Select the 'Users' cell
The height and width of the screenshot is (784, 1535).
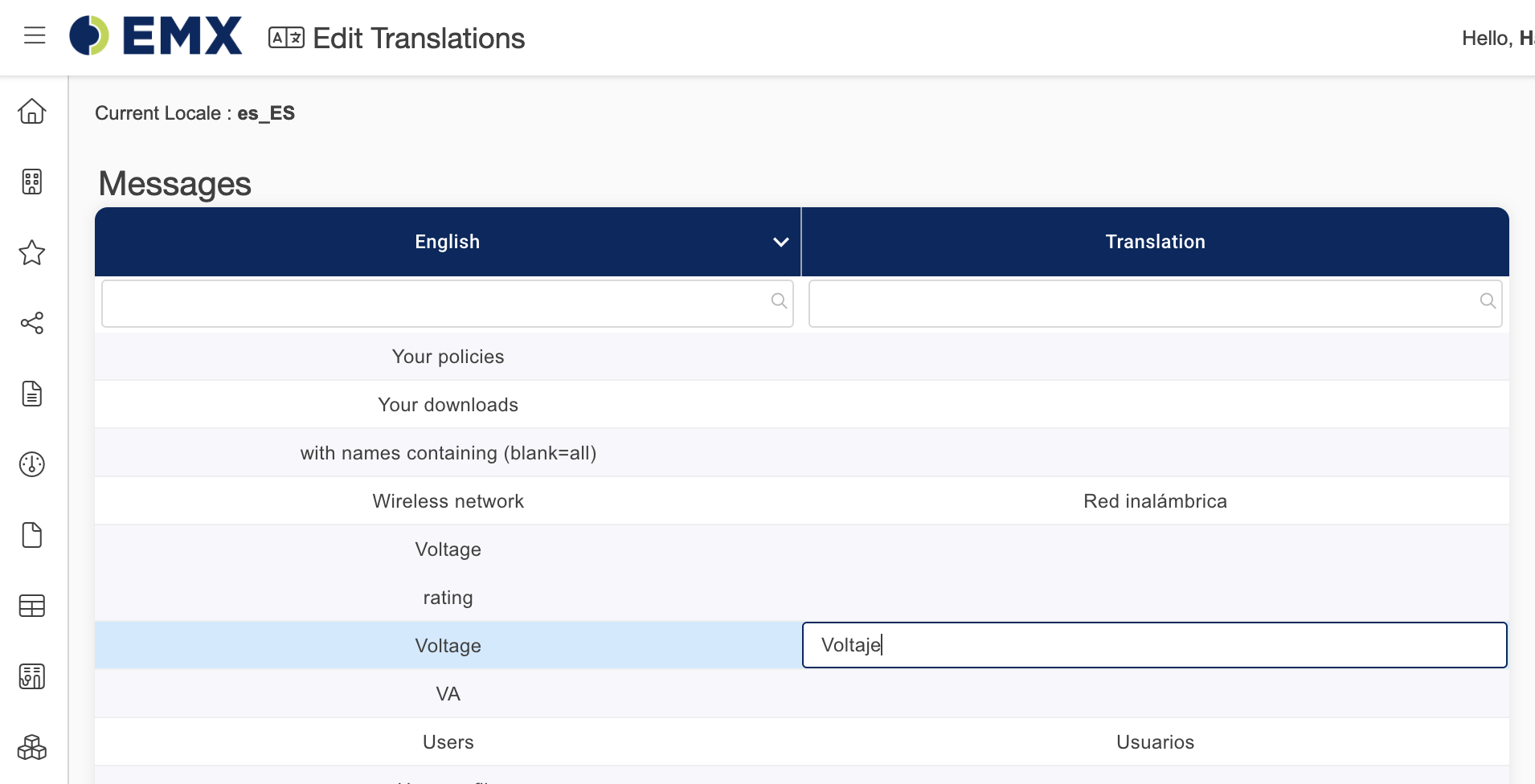coord(448,742)
